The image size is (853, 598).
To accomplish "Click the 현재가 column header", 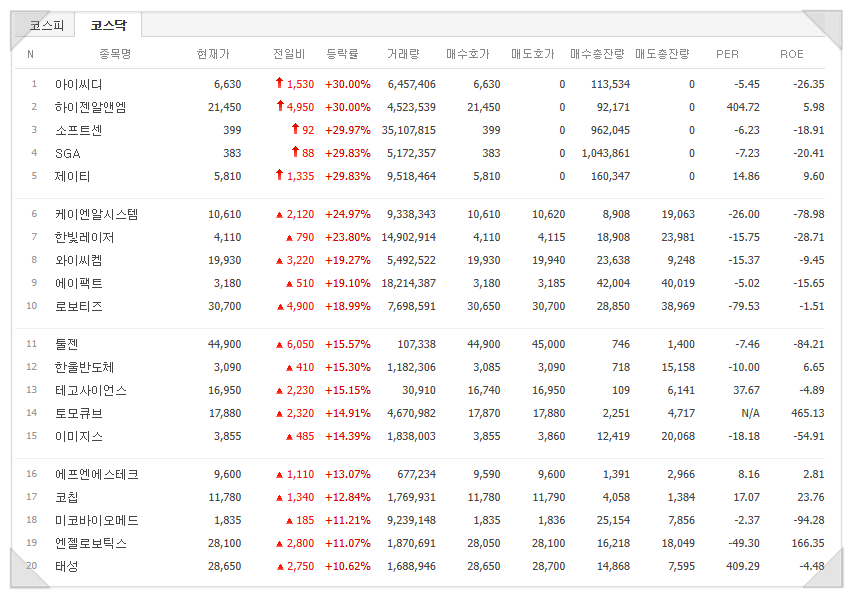I will (213, 54).
